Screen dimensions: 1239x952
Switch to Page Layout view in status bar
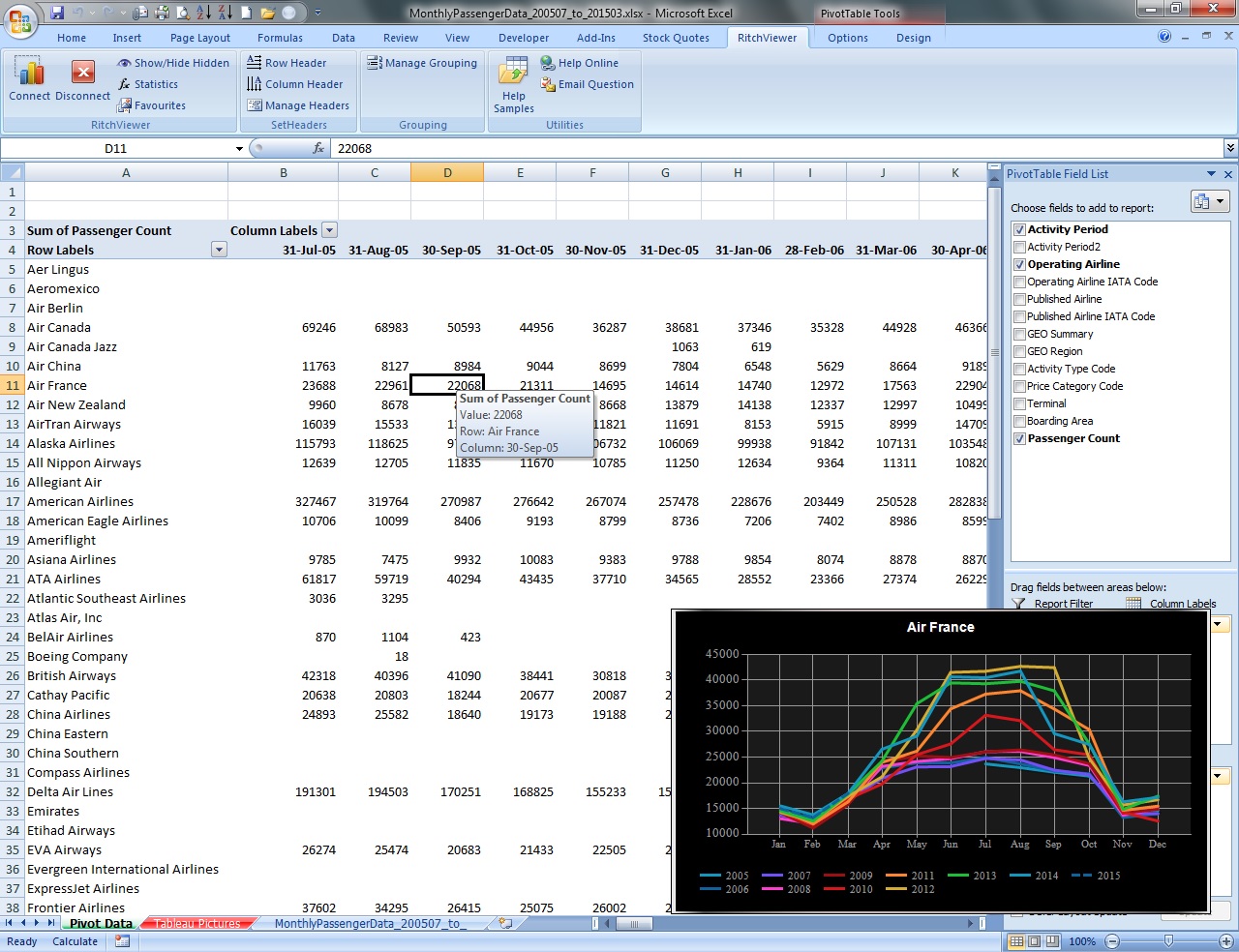tap(1034, 941)
